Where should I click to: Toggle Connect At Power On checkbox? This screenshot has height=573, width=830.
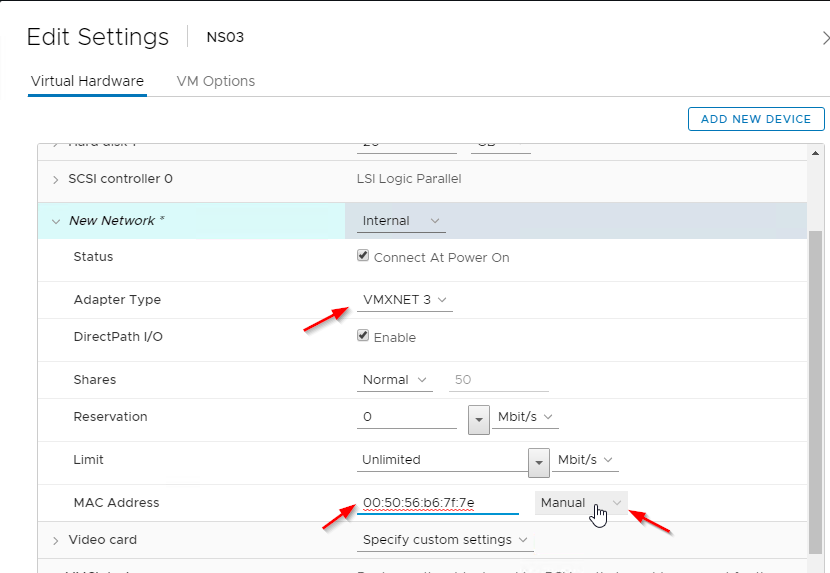pos(364,257)
